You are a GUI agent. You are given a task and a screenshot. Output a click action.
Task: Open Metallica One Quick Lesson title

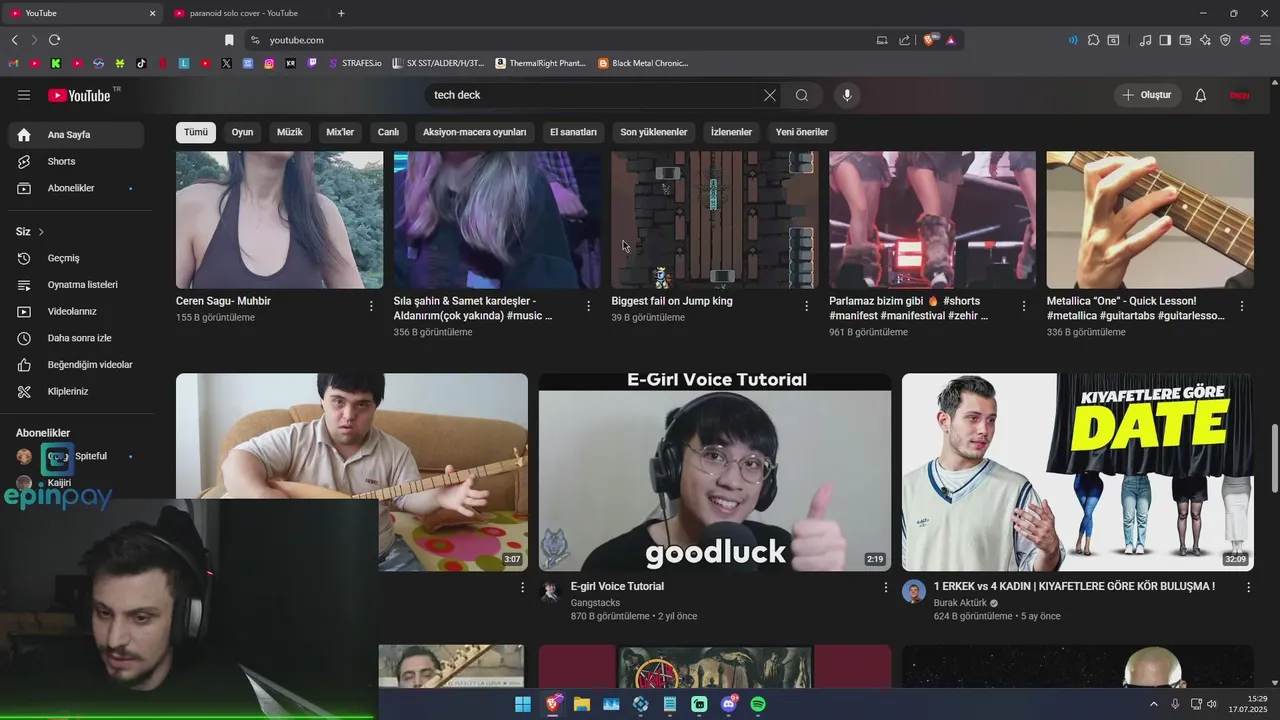pyautogui.click(x=1135, y=308)
